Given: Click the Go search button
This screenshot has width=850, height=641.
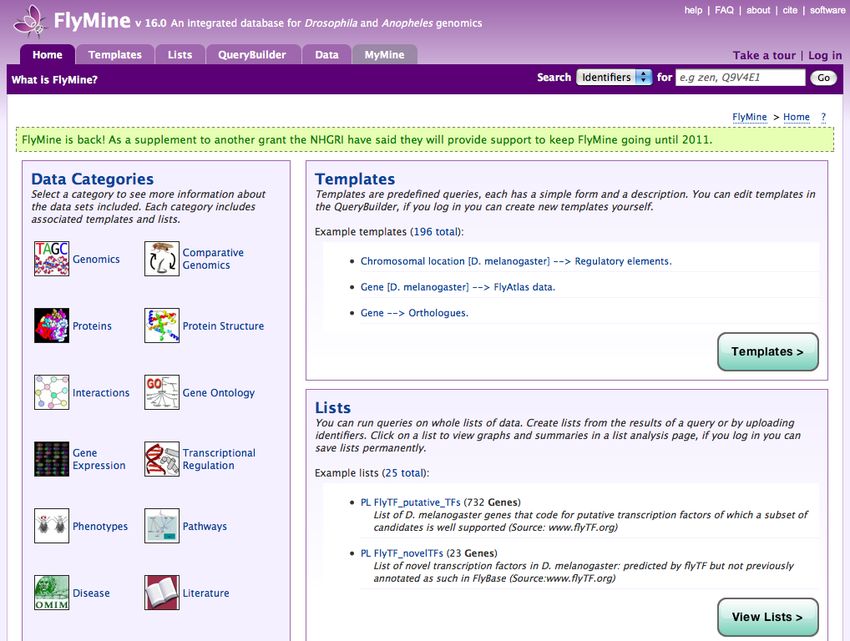Looking at the screenshot, I should tap(823, 78).
